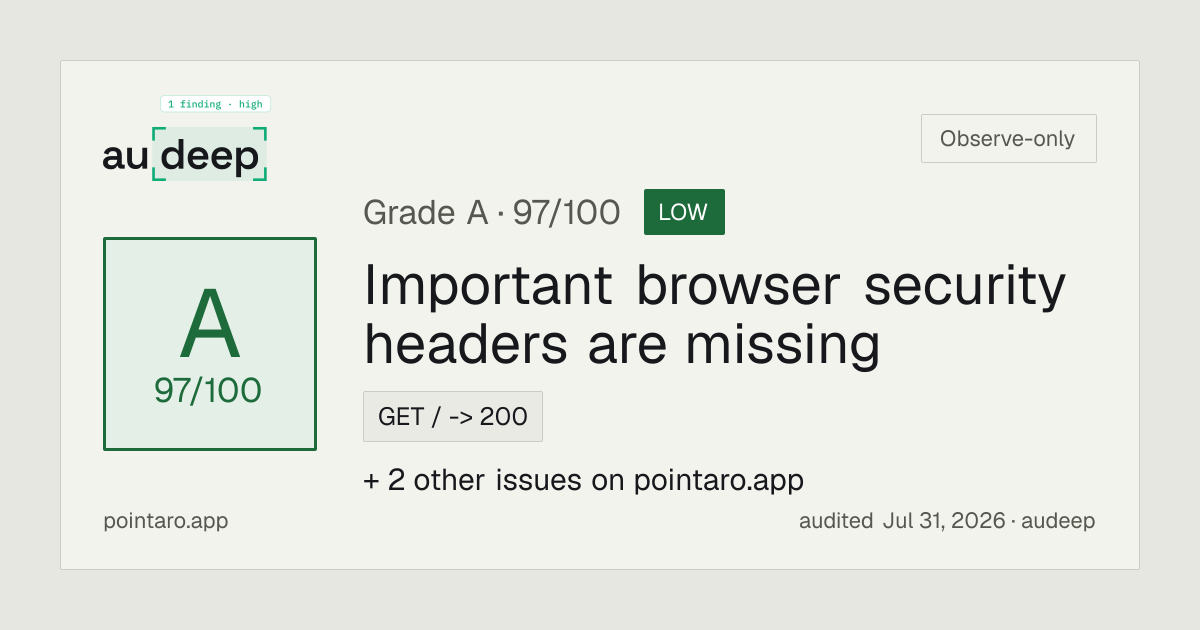The width and height of the screenshot is (1200, 630).
Task: Click the Jul 31, 2026 audit date
Action: (944, 521)
